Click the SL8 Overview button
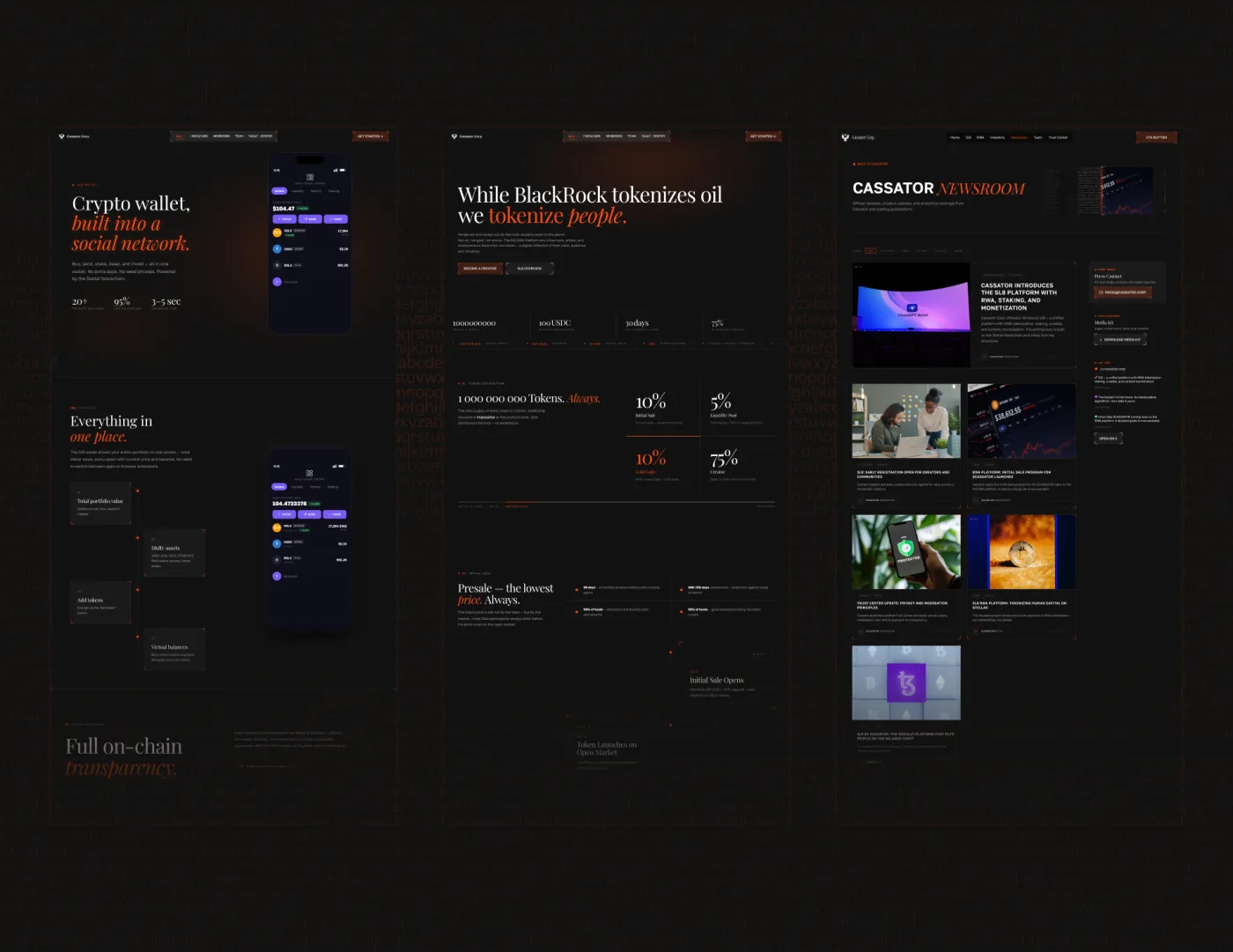Screen dimensions: 1233x952 [529, 269]
